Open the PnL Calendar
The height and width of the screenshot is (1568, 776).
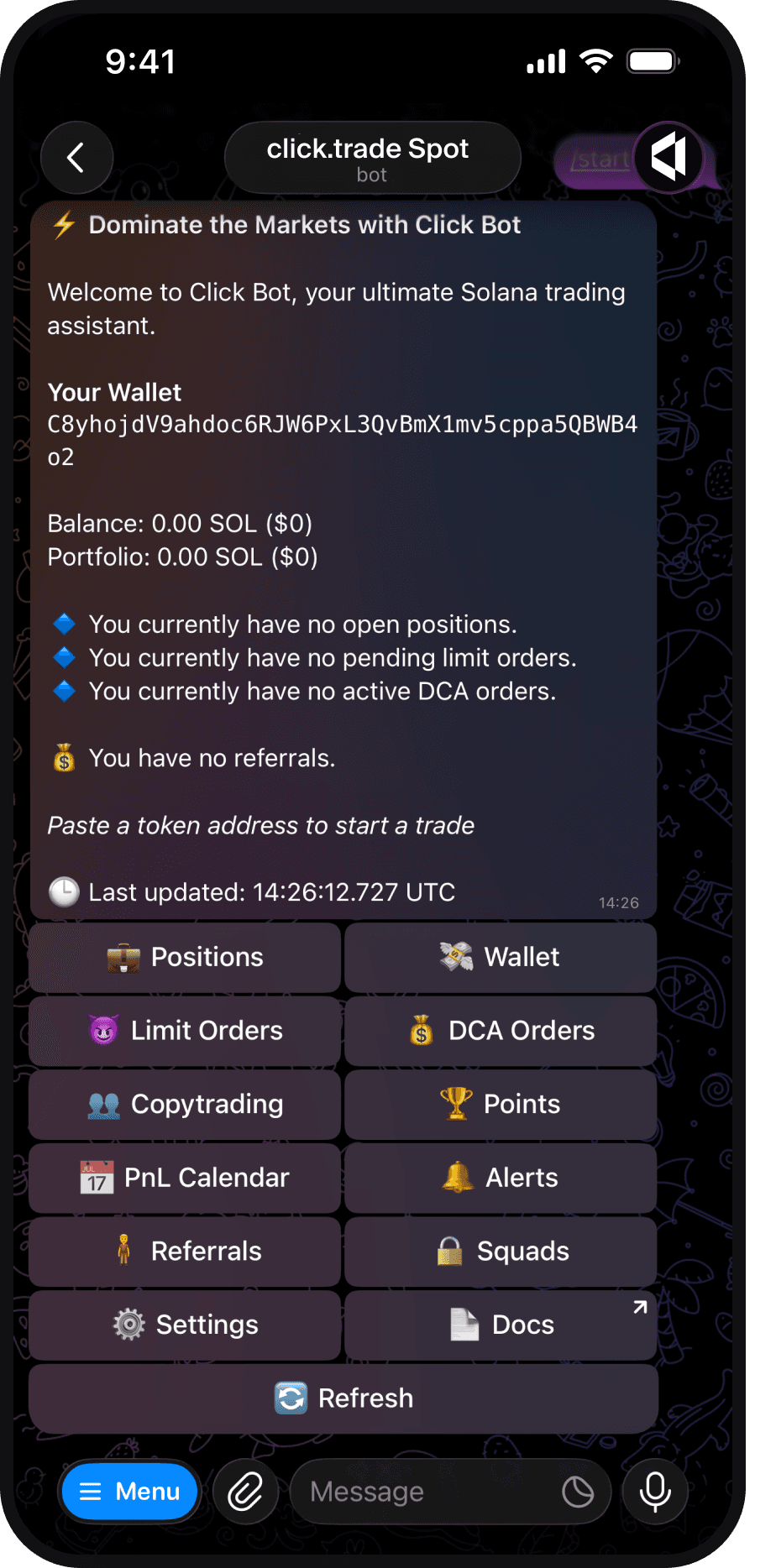tap(184, 1178)
